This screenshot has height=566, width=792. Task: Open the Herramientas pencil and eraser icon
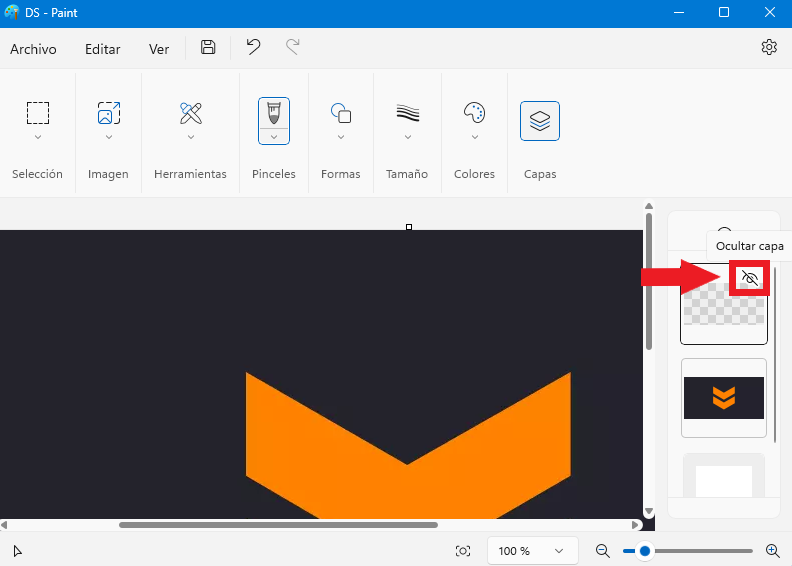click(190, 113)
